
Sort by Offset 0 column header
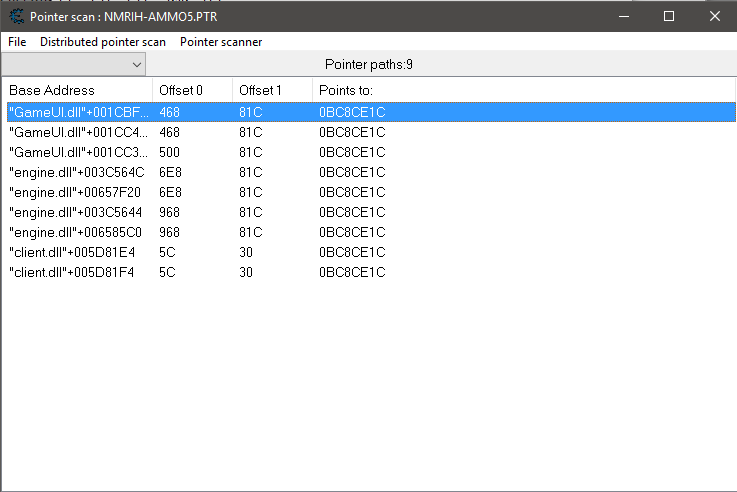click(x=181, y=90)
